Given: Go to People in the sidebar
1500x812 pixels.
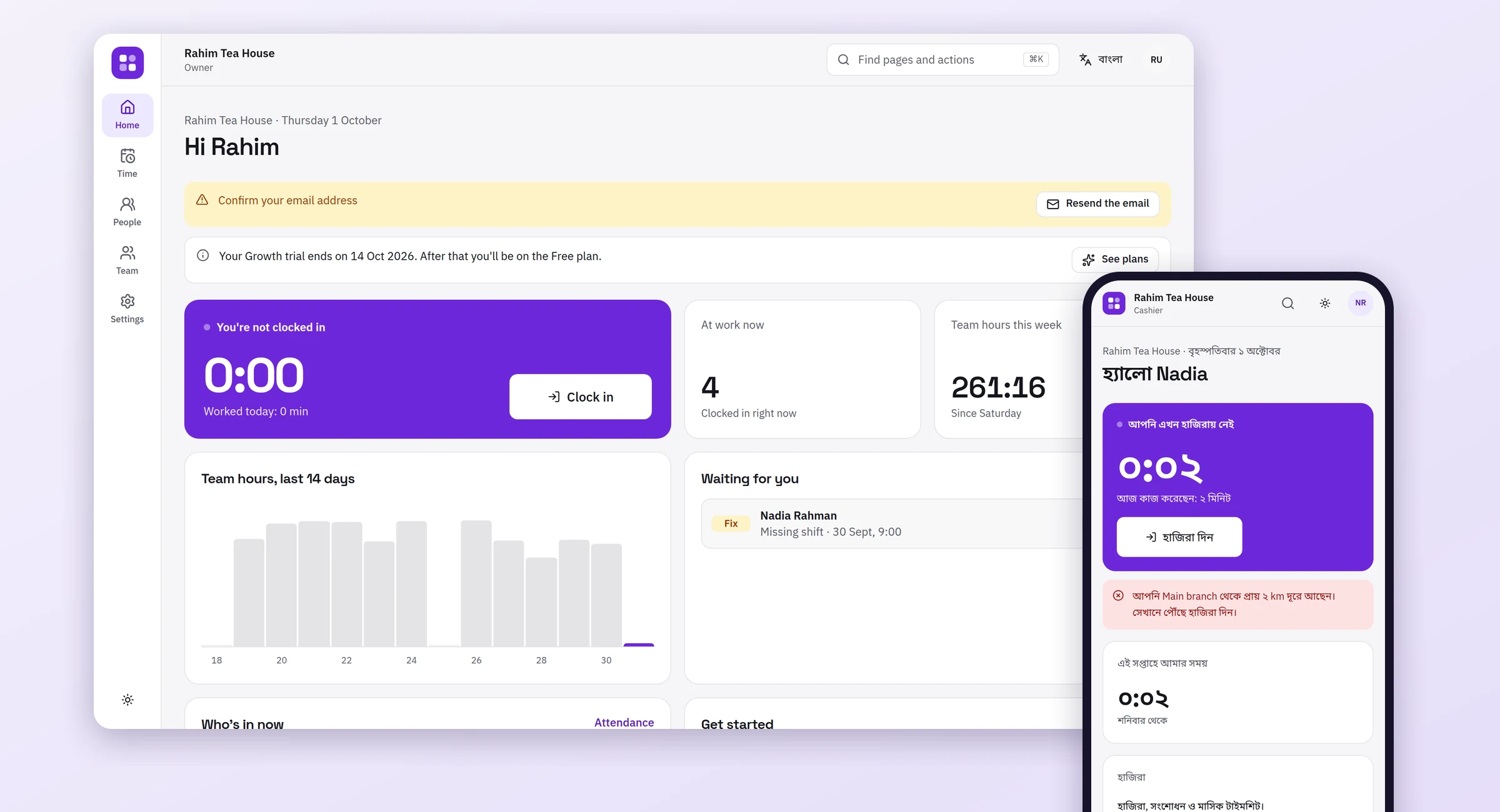Looking at the screenshot, I should (x=127, y=212).
